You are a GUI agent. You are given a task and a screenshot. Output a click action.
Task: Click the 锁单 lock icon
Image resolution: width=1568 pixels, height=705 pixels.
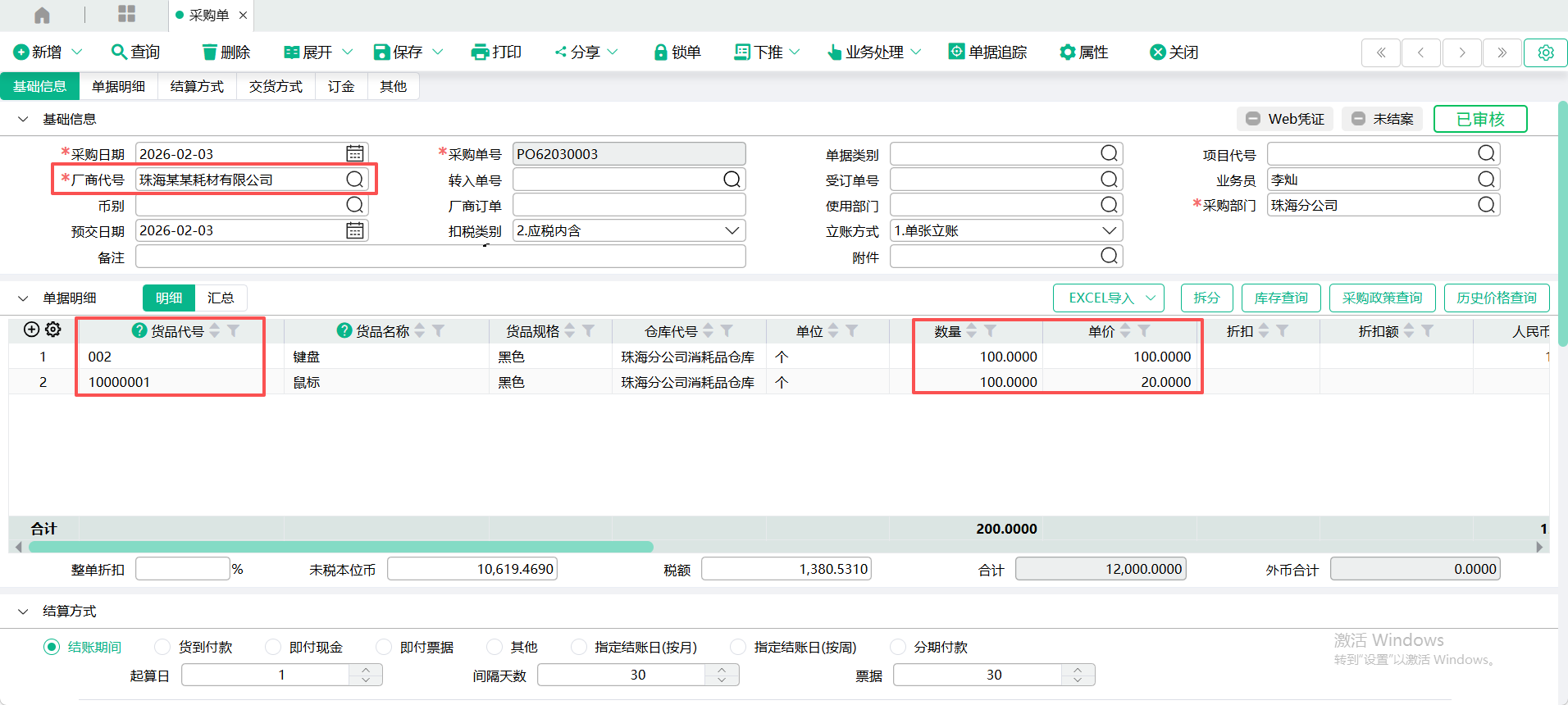click(660, 52)
